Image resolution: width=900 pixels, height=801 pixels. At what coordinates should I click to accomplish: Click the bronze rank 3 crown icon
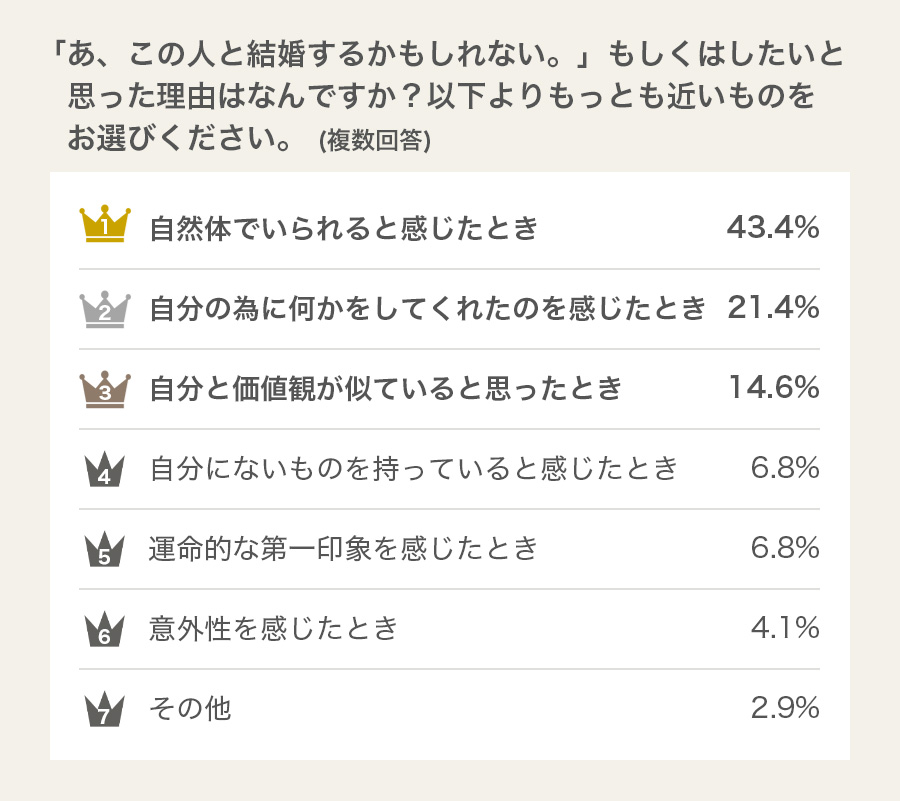coord(105,390)
